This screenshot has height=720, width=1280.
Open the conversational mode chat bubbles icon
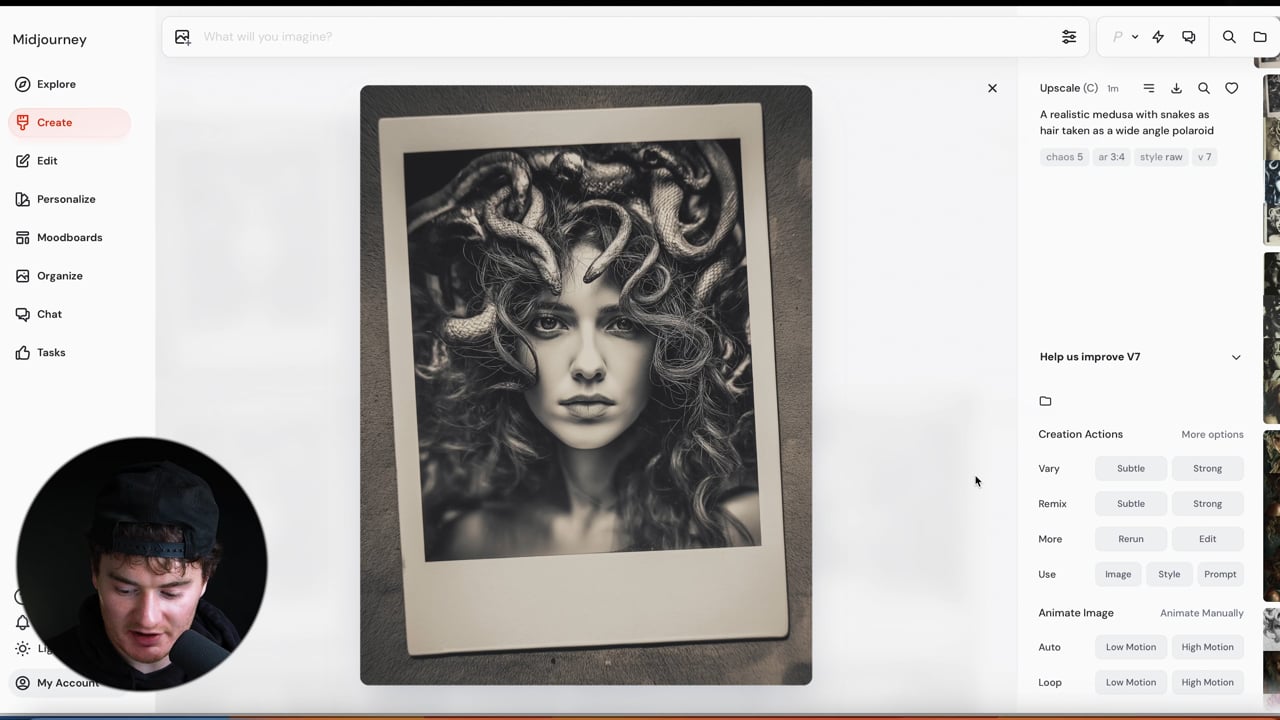(1188, 37)
